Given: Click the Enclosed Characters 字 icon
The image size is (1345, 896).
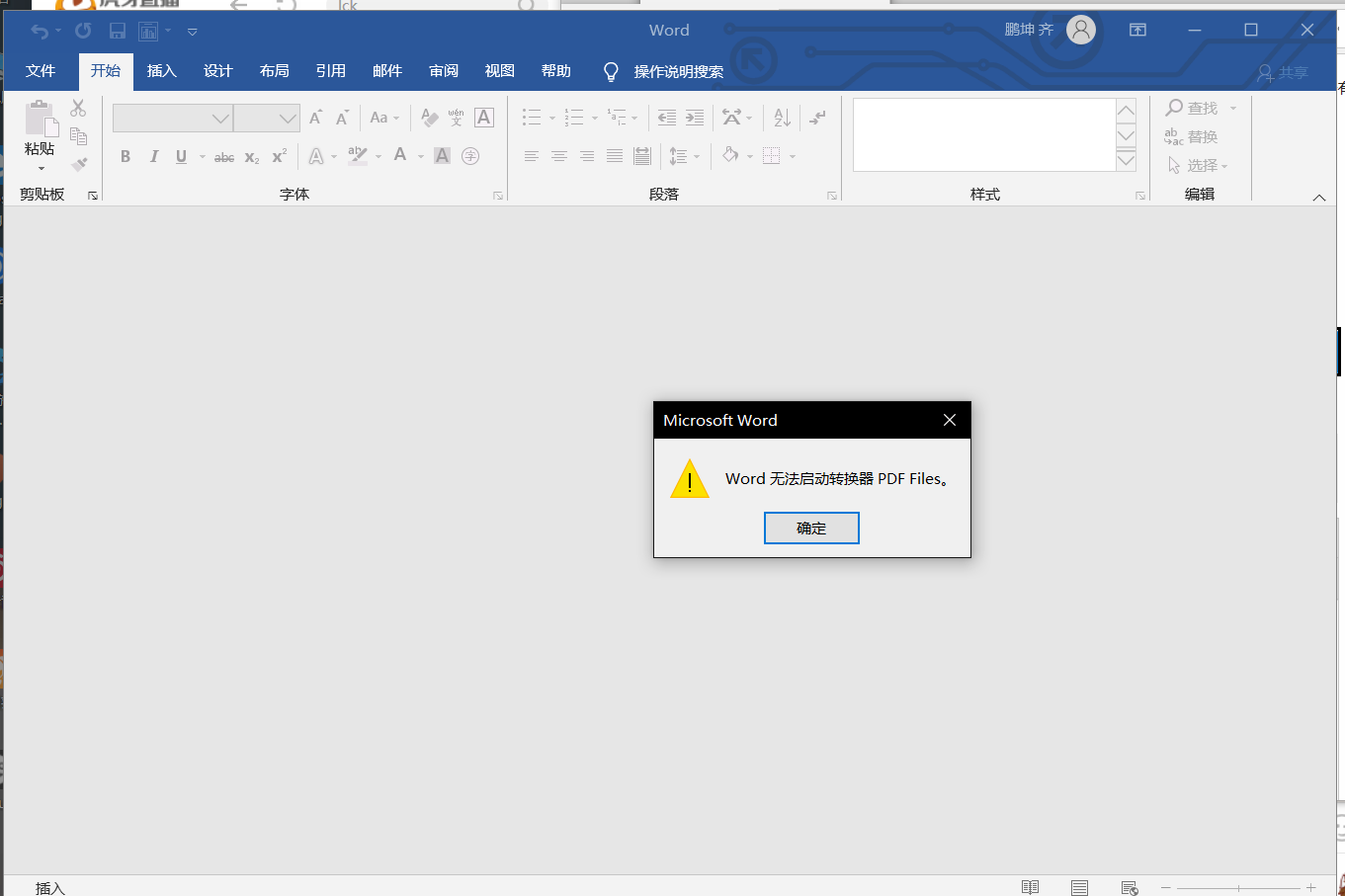Looking at the screenshot, I should coord(470,156).
